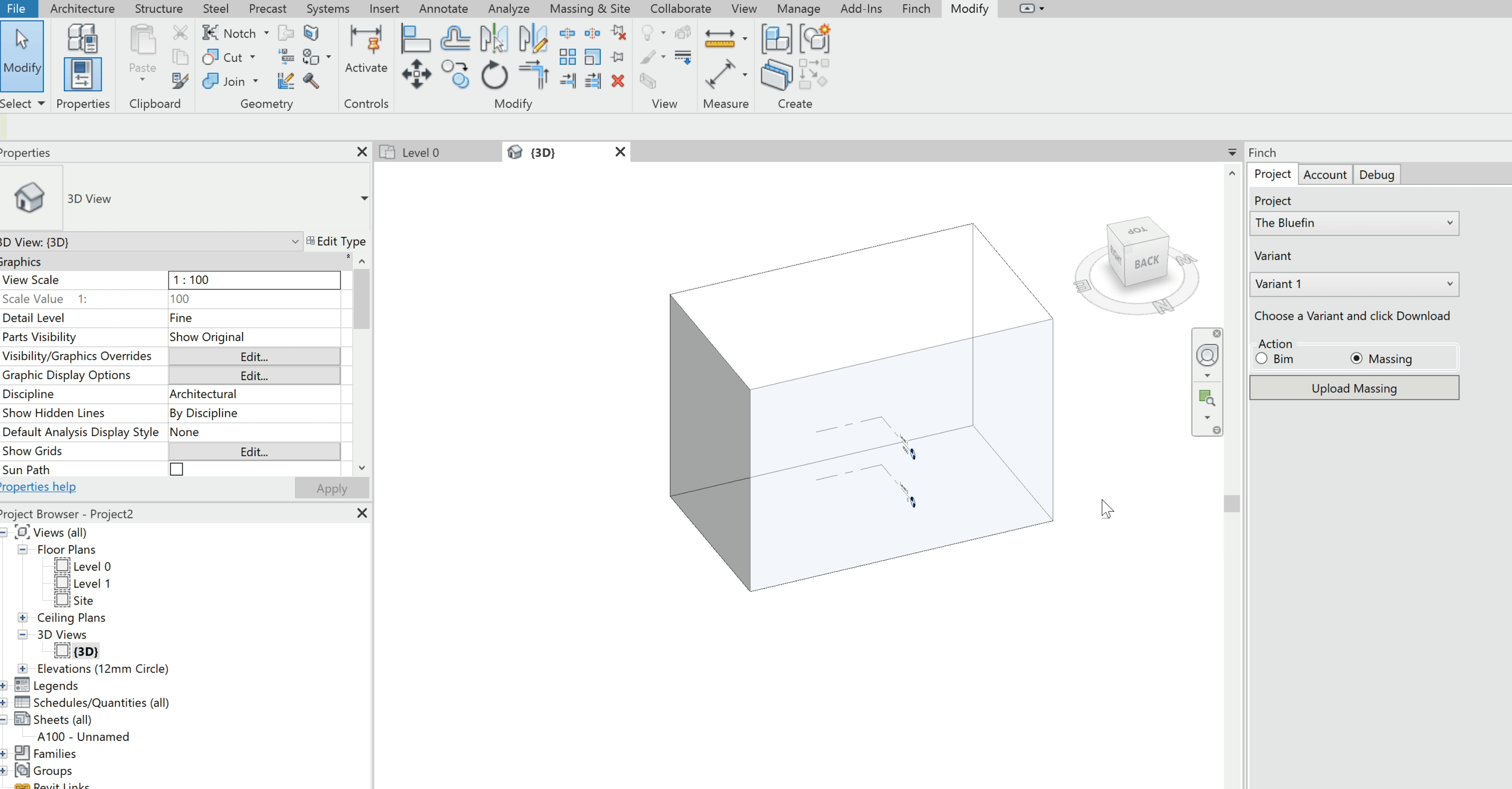Expand the Ceiling Plans tree node
1512x789 pixels.
click(x=22, y=617)
